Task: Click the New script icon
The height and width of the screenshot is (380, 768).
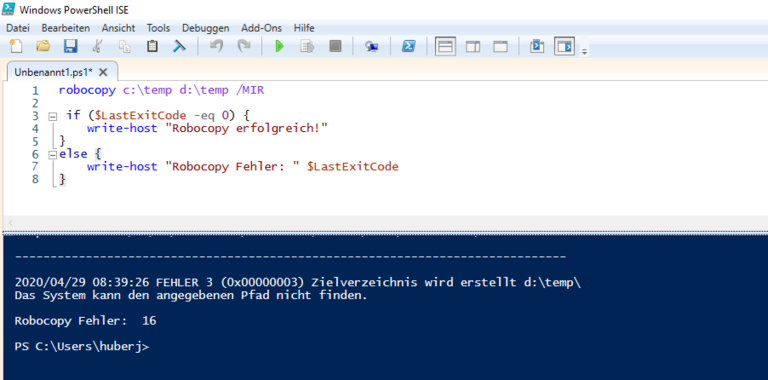Action: 16,47
